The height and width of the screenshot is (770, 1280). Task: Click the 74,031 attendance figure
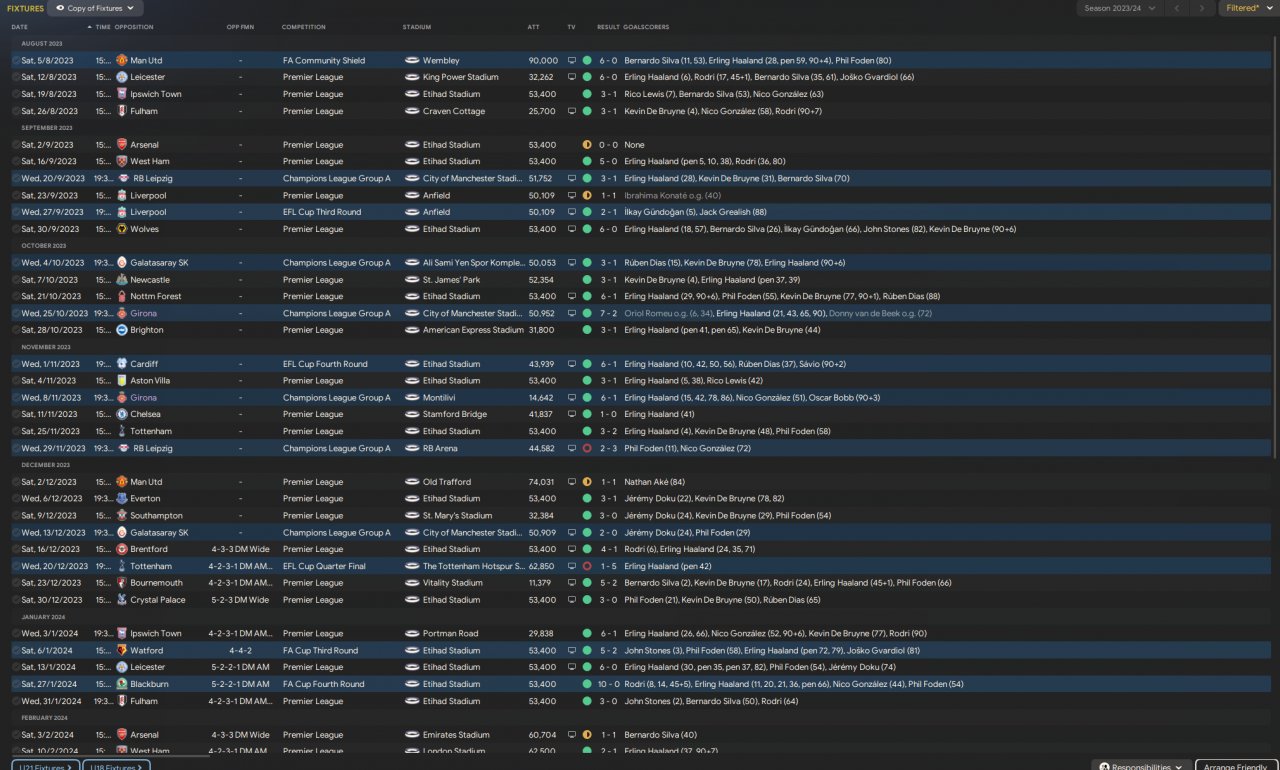(542, 482)
